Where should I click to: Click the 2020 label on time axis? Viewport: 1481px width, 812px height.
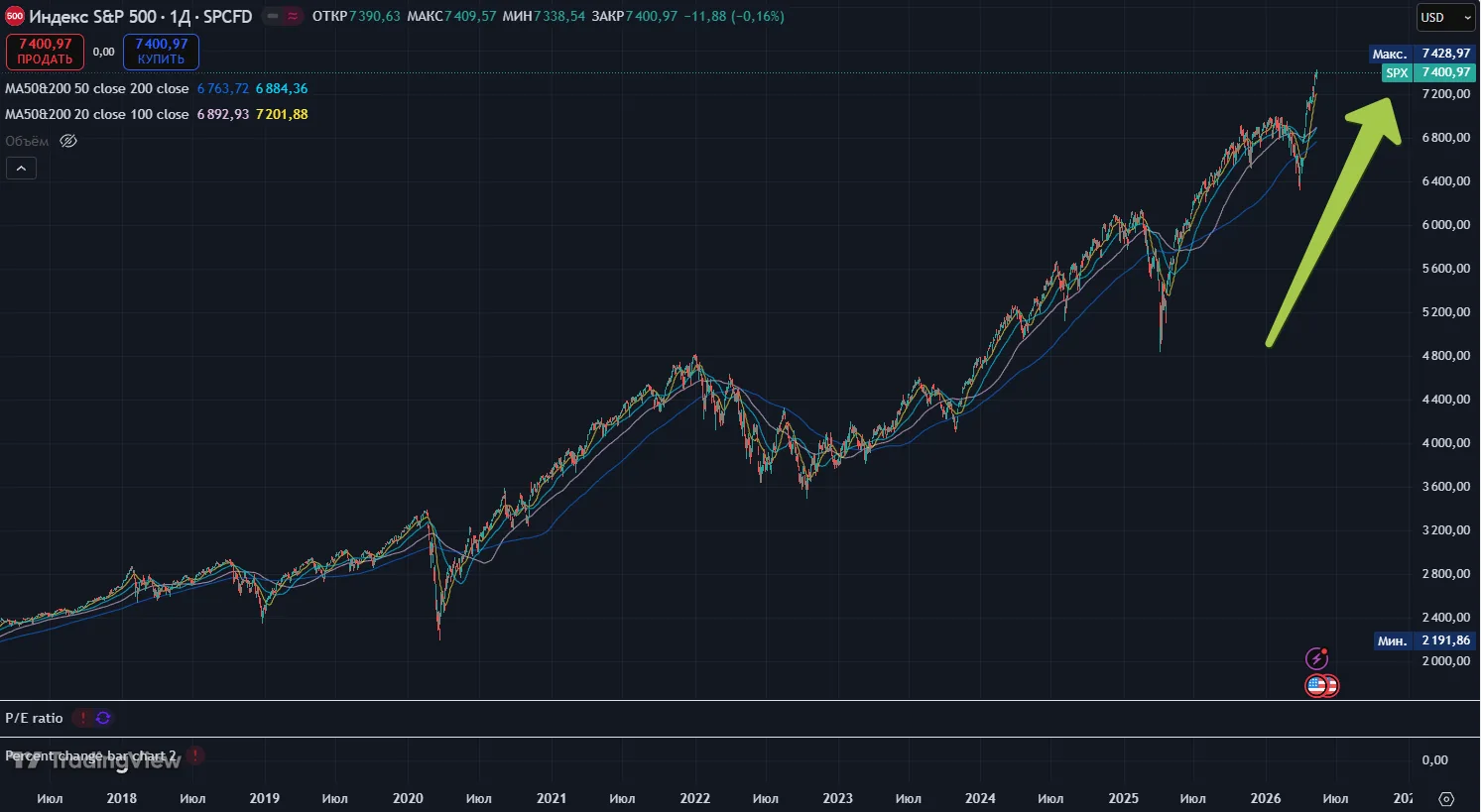pos(408,798)
